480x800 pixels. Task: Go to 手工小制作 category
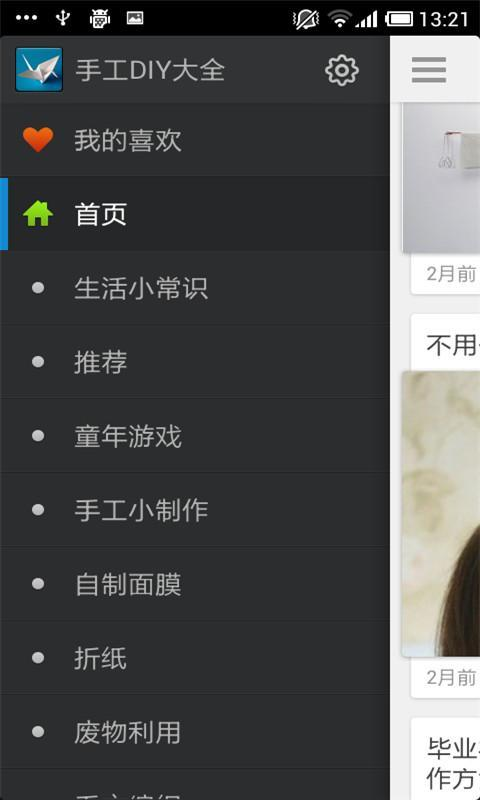click(195, 510)
